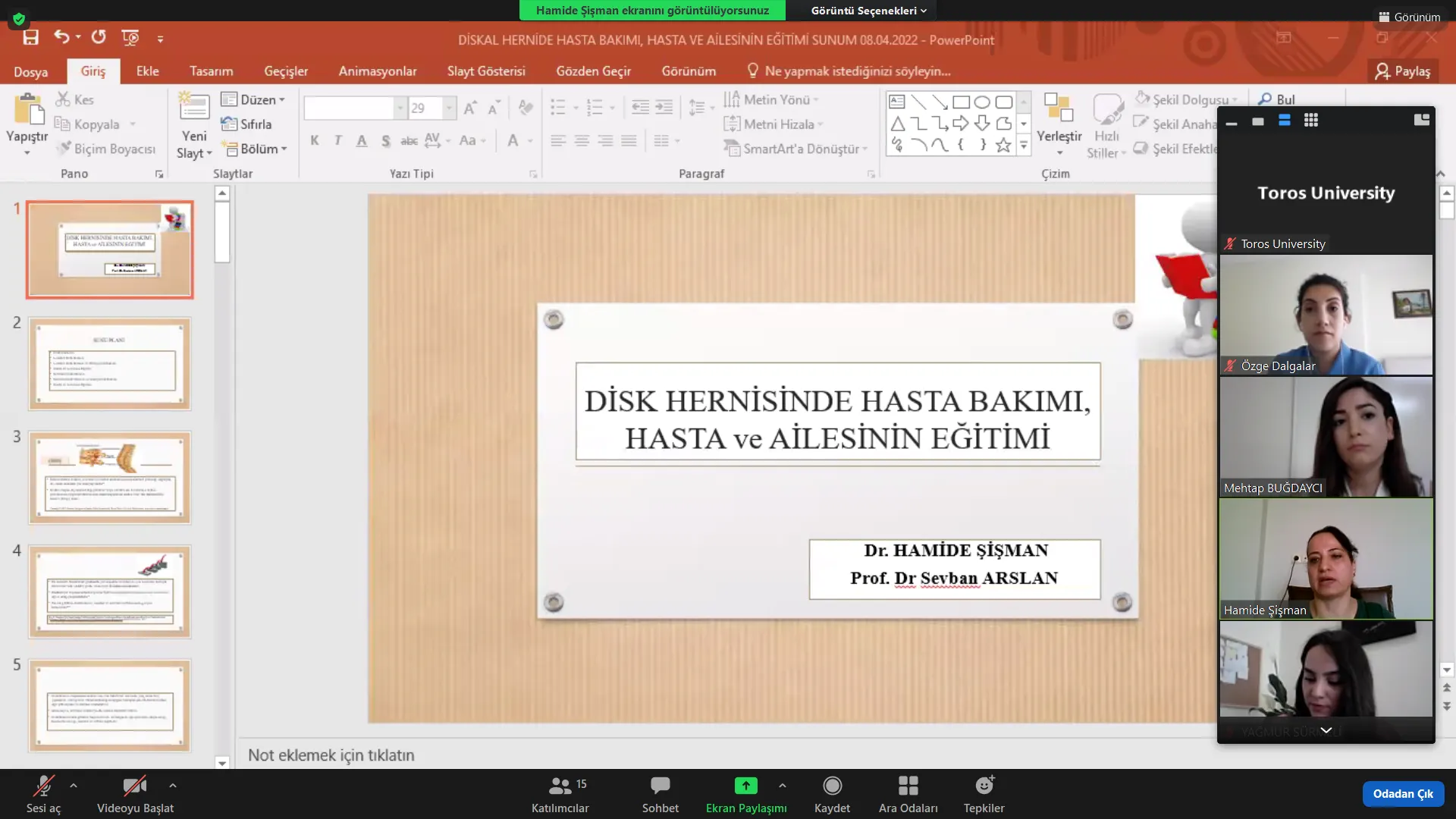
Task: Unmute microphone with Sesi aç
Action: click(x=43, y=793)
